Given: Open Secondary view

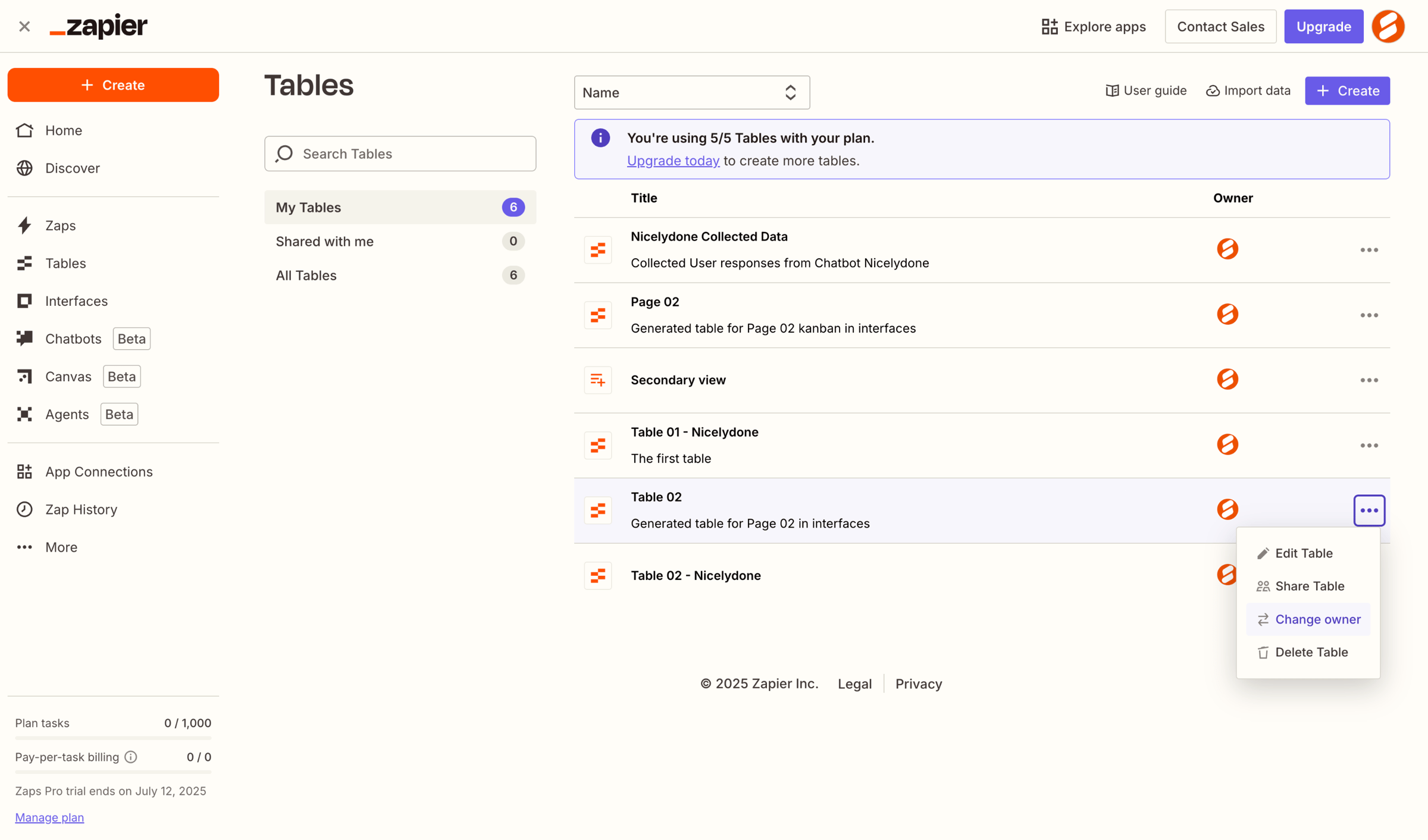Looking at the screenshot, I should (678, 380).
